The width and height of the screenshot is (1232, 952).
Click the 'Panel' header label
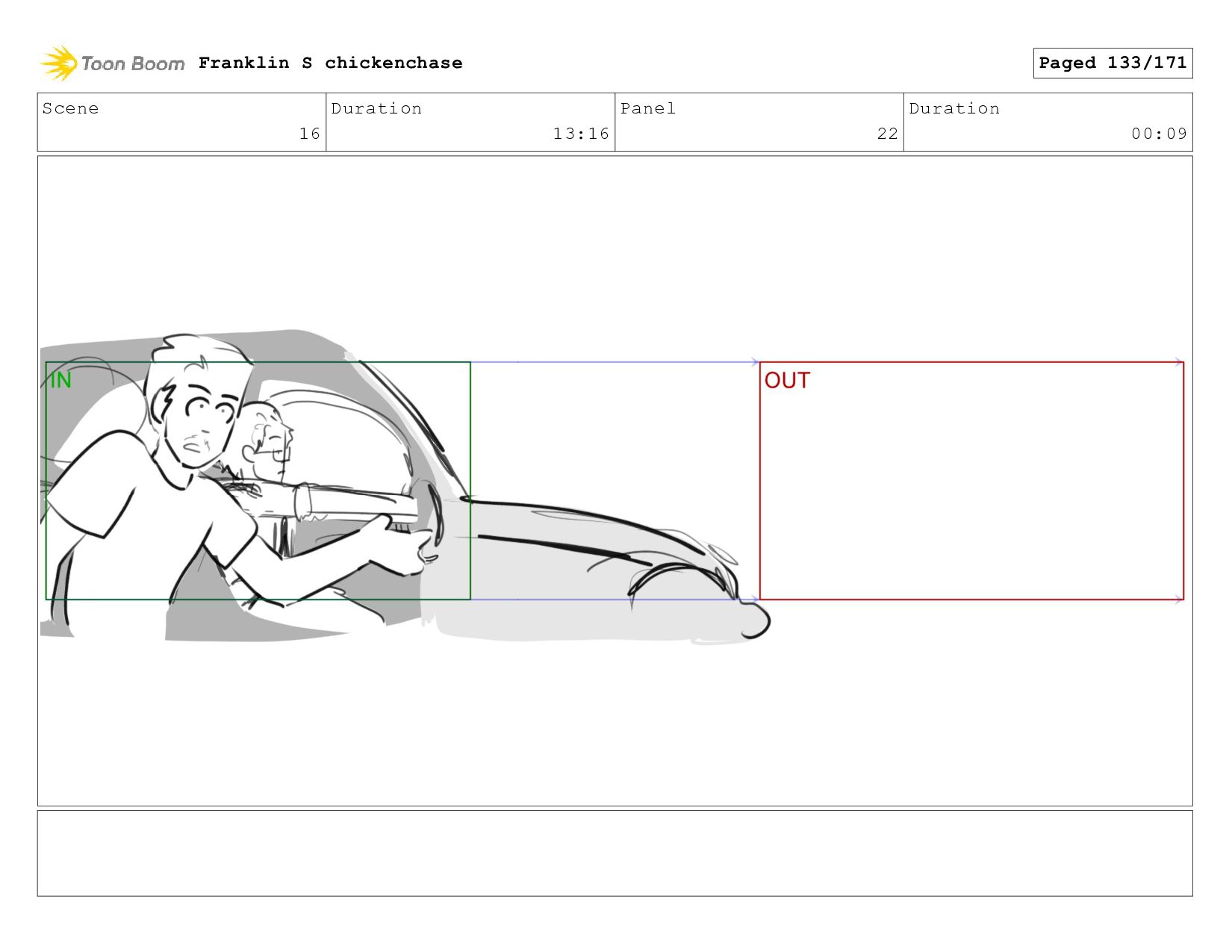coord(648,108)
